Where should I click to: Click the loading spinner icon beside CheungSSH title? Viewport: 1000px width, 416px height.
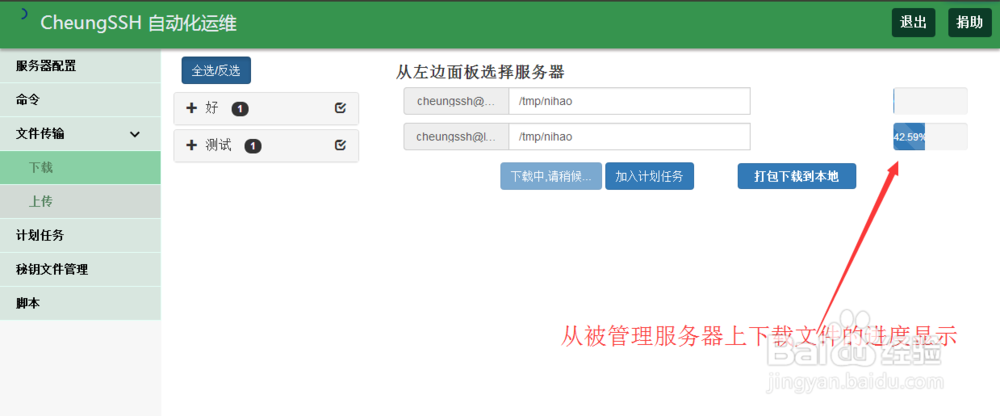(24, 14)
